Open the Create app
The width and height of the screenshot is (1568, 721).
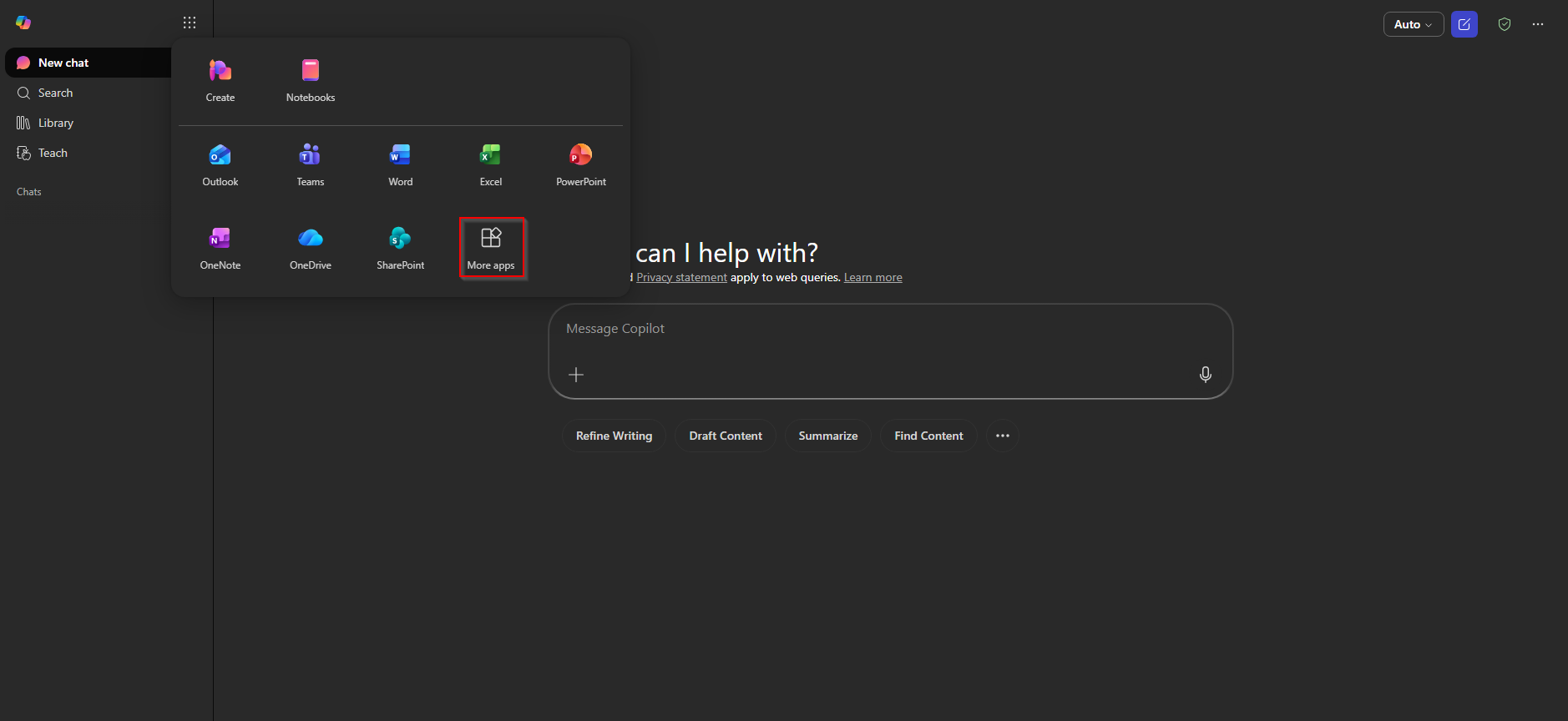(x=220, y=81)
